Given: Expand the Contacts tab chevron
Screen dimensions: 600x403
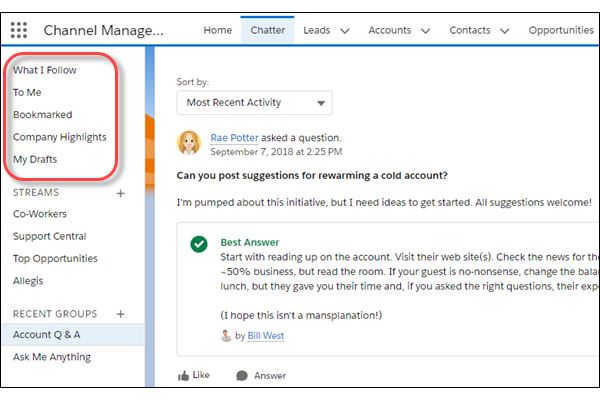Looking at the screenshot, I should (505, 31).
